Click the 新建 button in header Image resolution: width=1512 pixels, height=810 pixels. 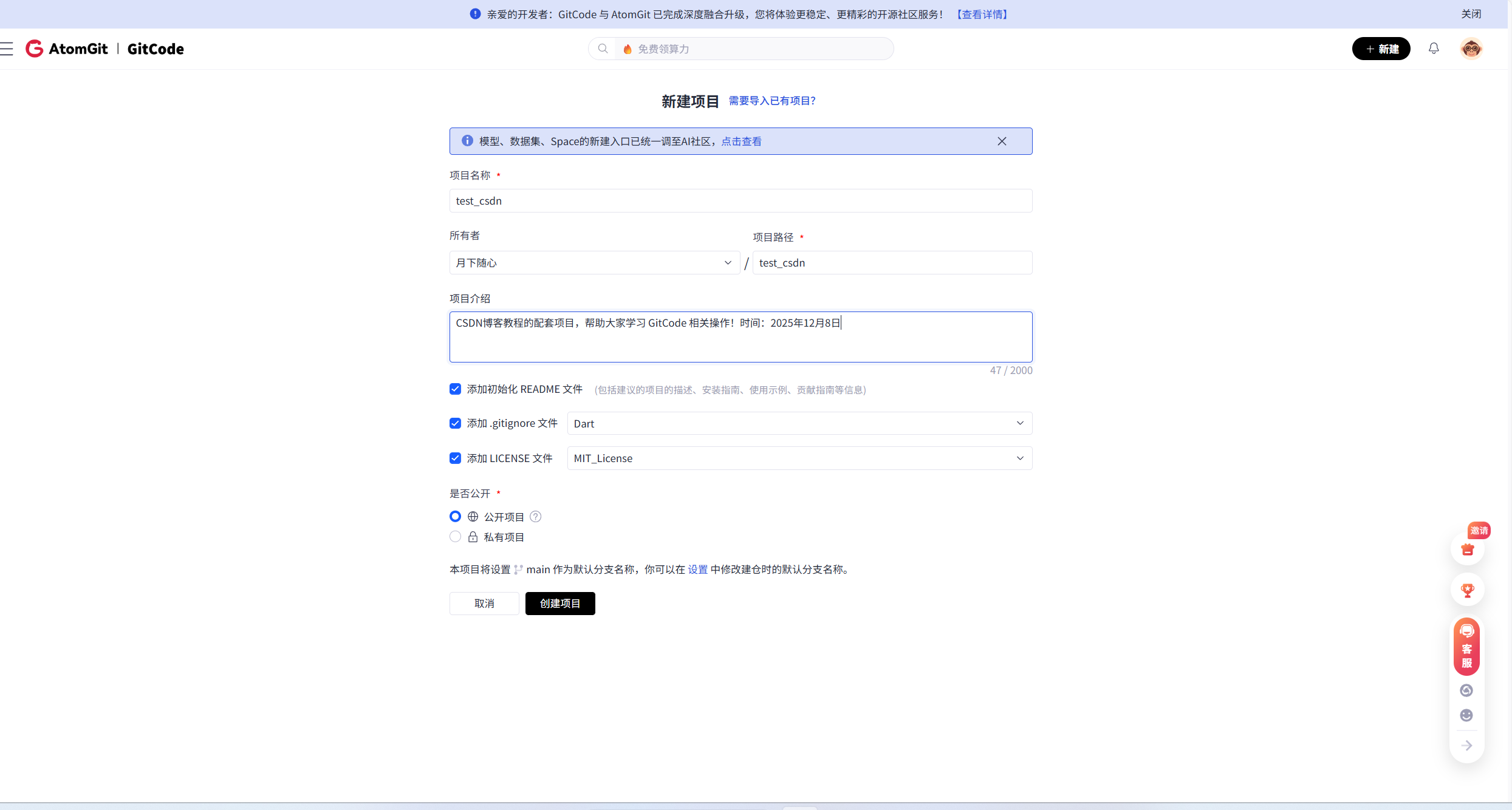(1381, 49)
